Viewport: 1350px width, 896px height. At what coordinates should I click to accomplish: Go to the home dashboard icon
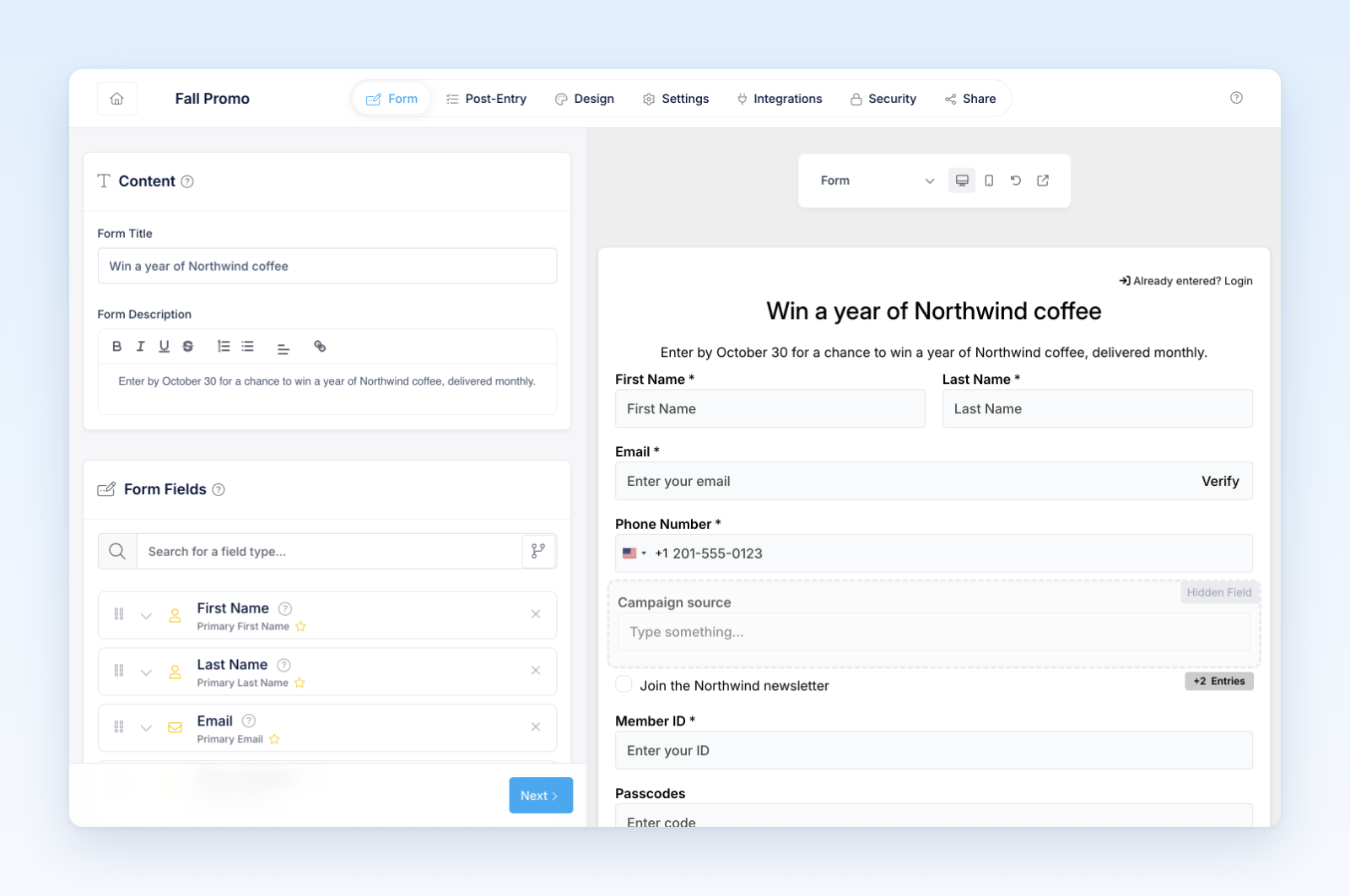[x=117, y=99]
